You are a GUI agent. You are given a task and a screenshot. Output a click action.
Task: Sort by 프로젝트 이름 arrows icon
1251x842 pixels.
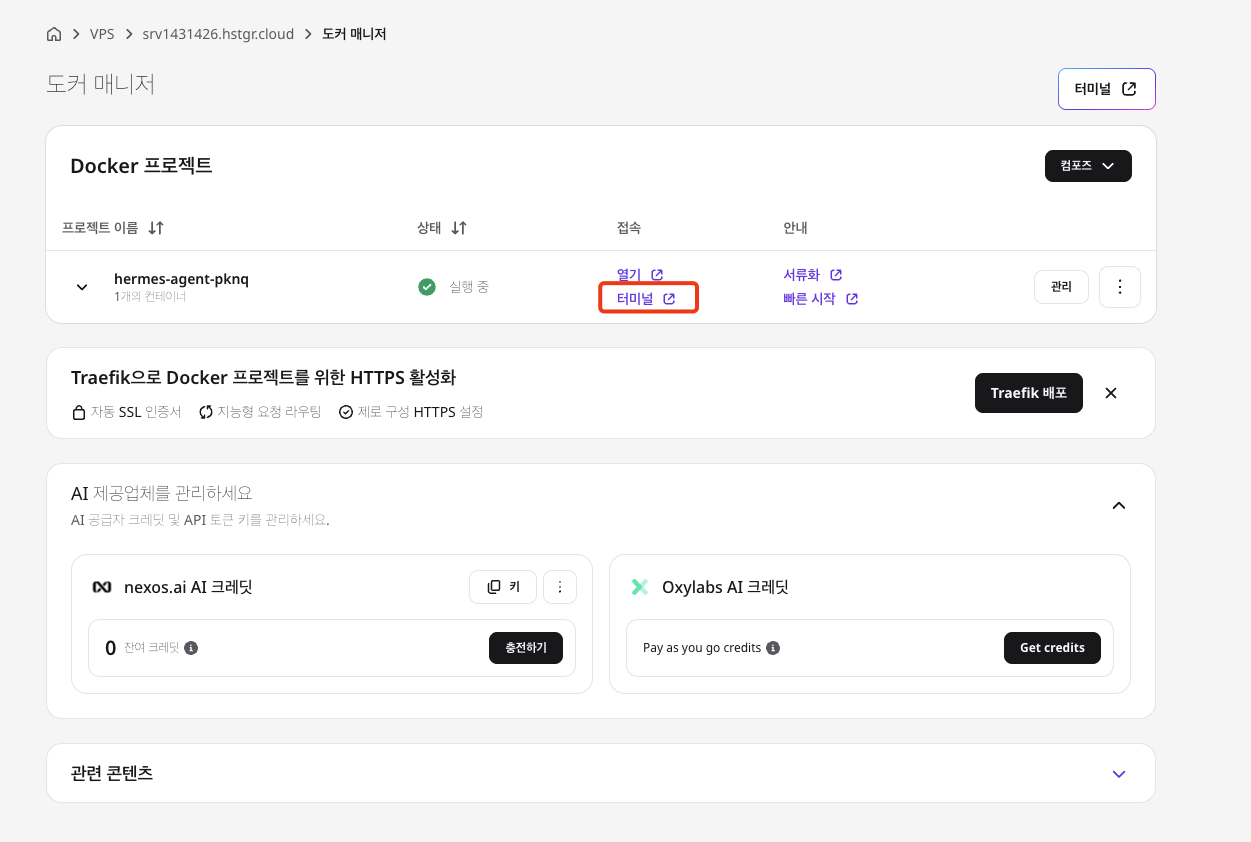tap(156, 228)
